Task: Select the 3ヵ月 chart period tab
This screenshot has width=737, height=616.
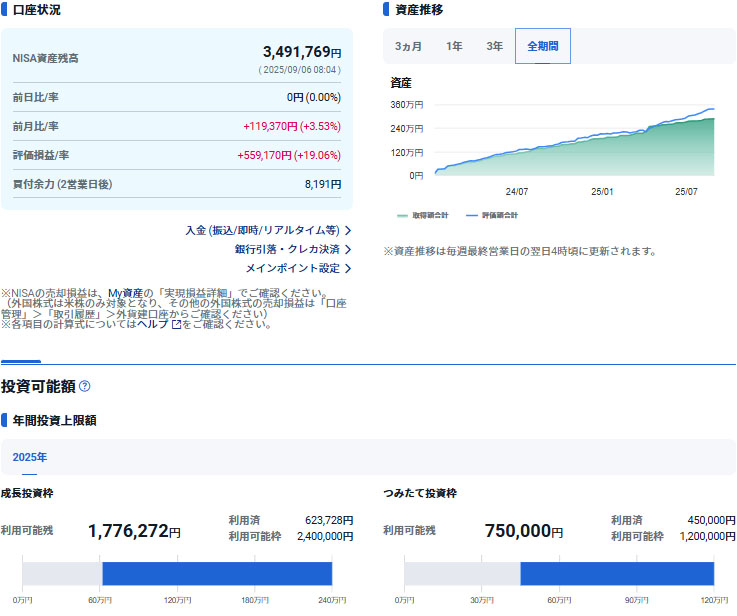Action: 408,46
